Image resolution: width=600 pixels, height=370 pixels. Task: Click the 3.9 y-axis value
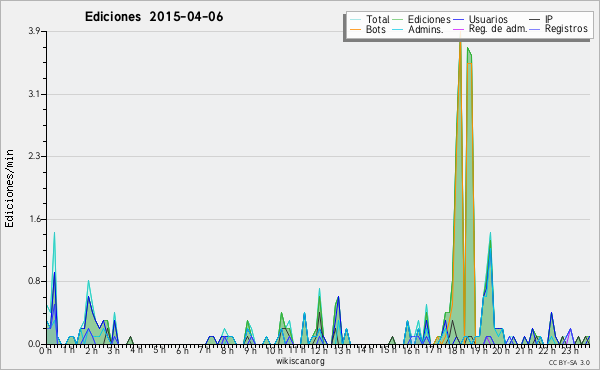click(x=34, y=31)
